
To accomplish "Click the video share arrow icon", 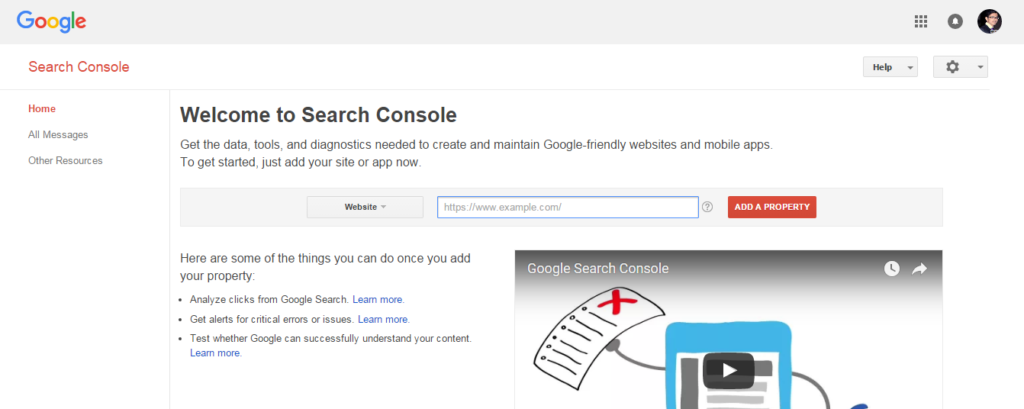I will (x=920, y=268).
